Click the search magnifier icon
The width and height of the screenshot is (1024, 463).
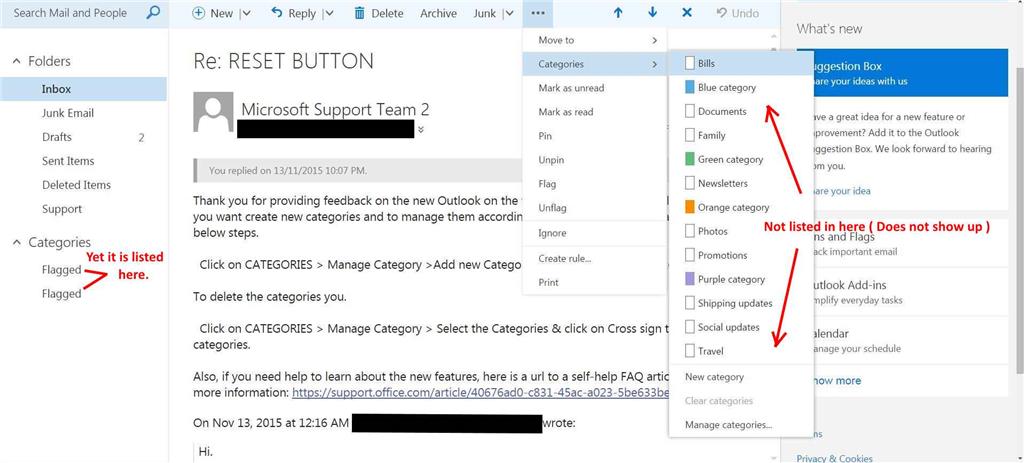pos(153,12)
